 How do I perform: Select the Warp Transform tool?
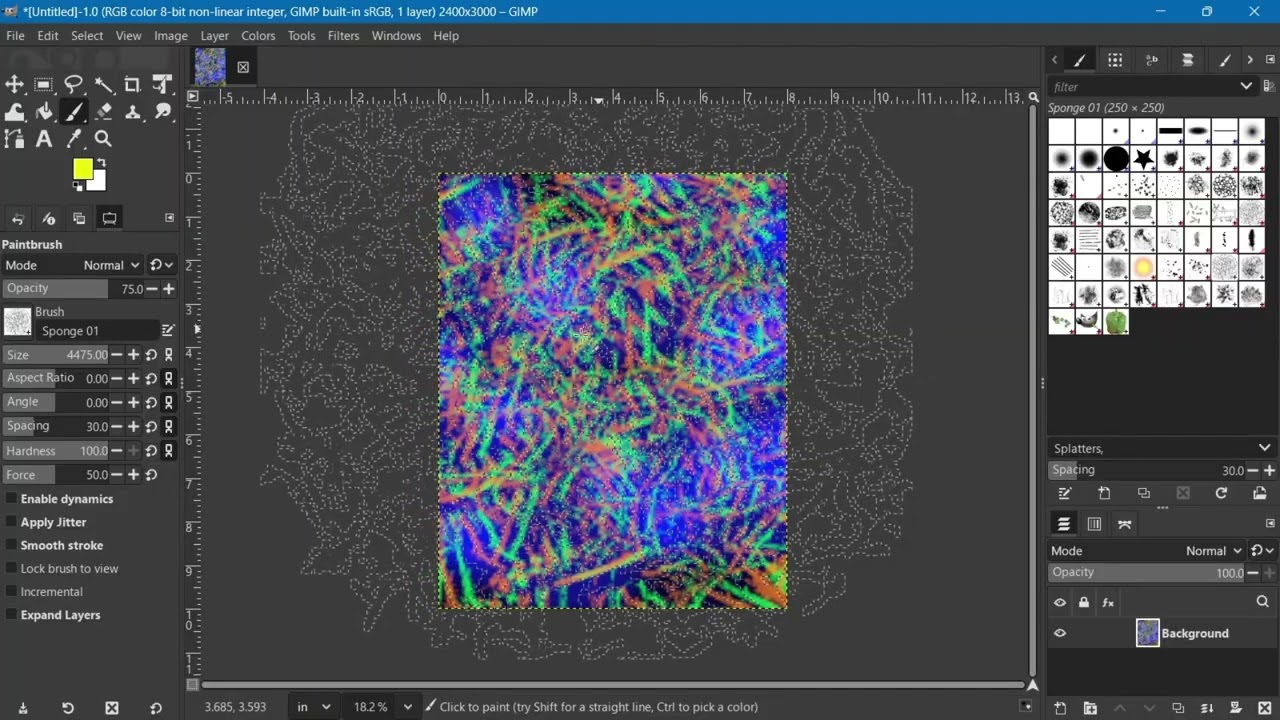pyautogui.click(x=14, y=112)
